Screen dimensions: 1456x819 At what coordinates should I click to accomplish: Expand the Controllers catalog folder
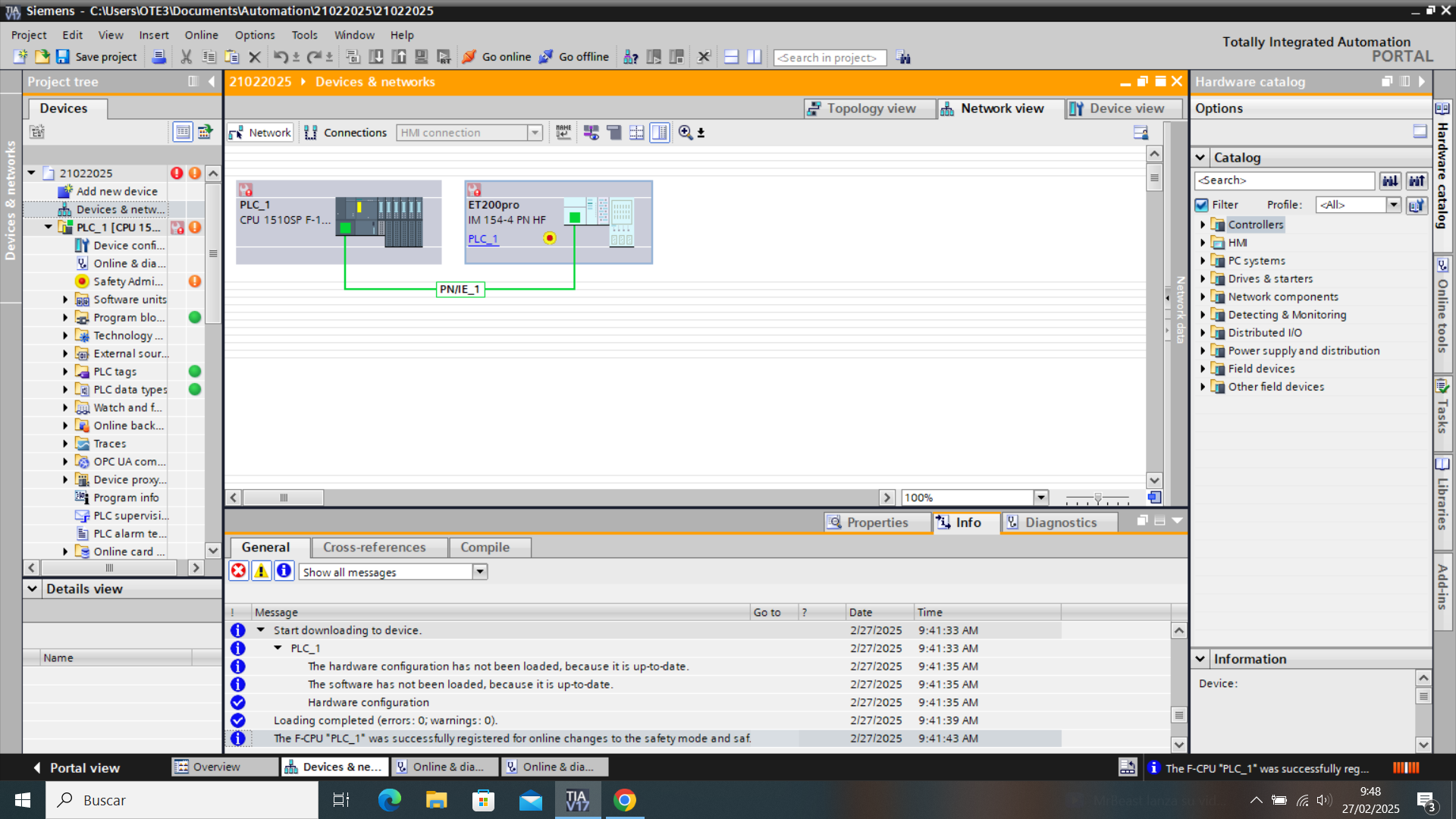point(1203,224)
